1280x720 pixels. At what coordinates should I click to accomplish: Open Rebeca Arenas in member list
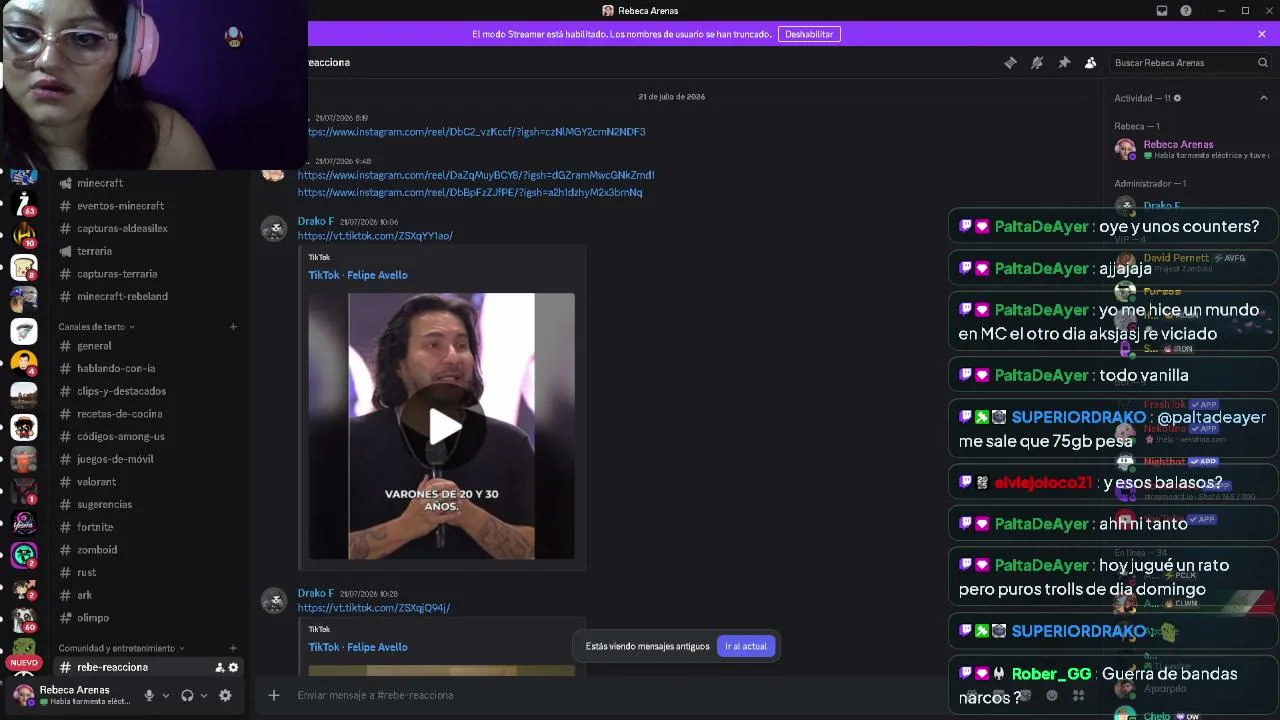1192,150
